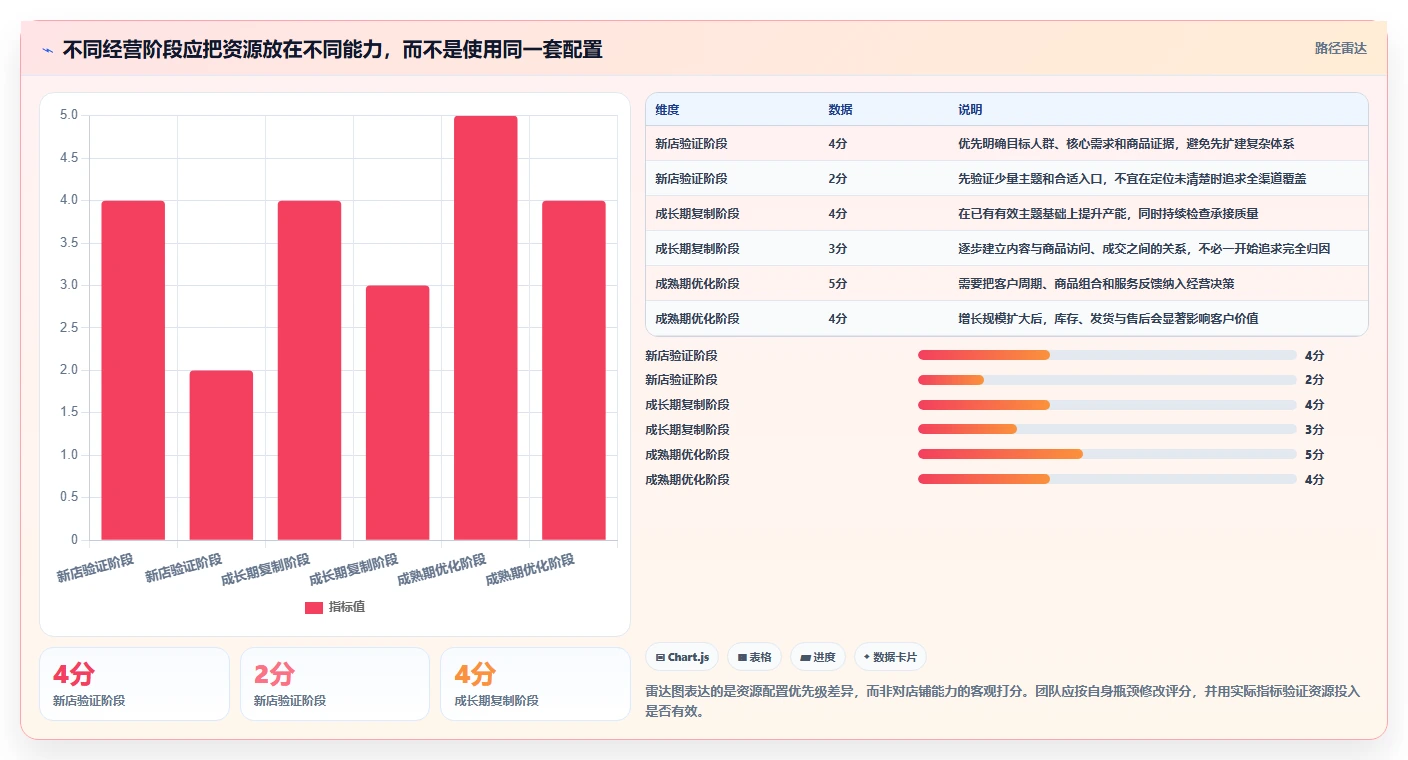Click the 成熟期优化阶段 chart bar valued 5
The width and height of the screenshot is (1408, 760).
coord(485,328)
